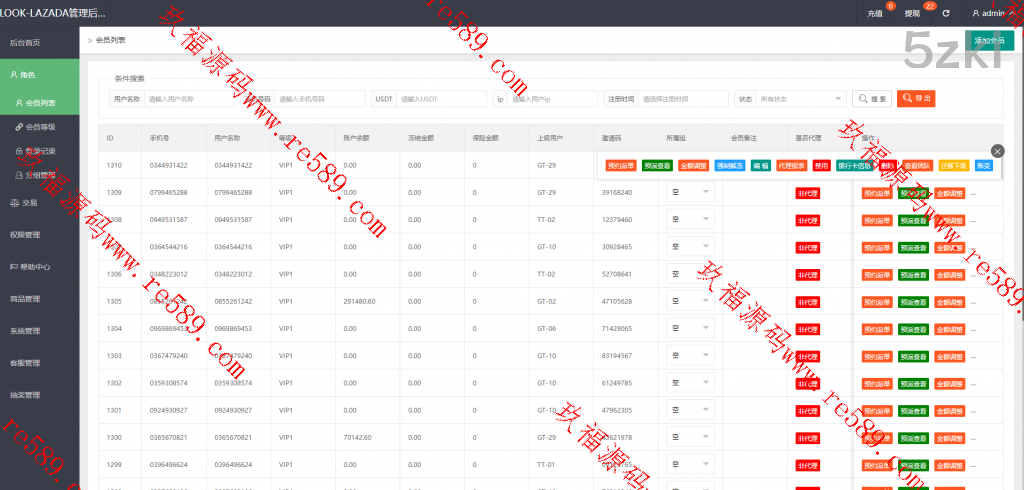Select 系统管理 in the sidebar
This screenshot has height=490, width=1024.
pyautogui.click(x=26, y=331)
